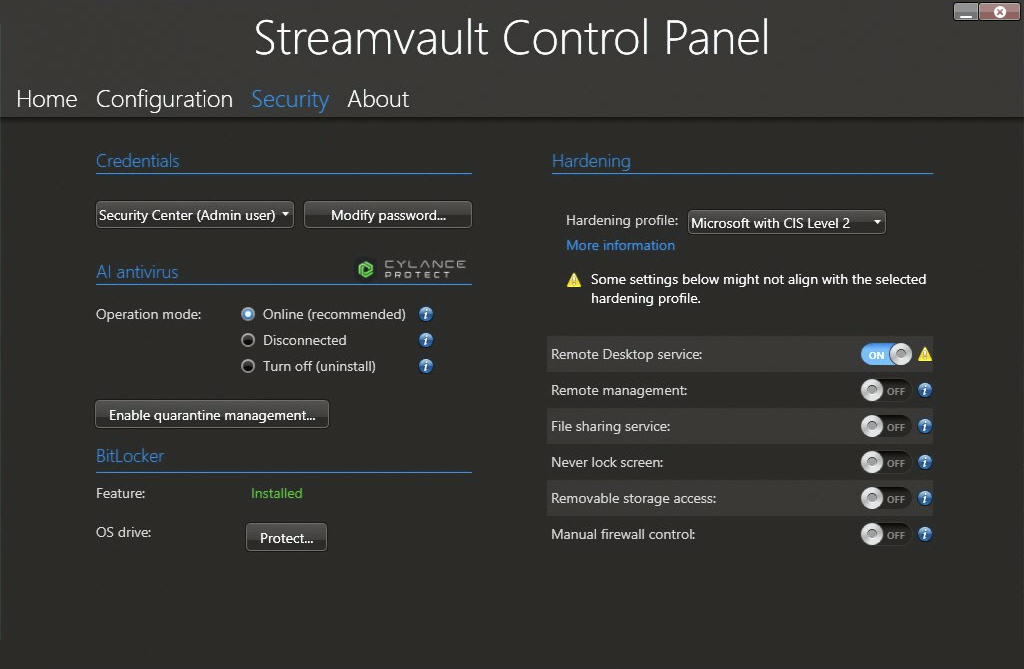1024x669 pixels.
Task: Enable Remote management toggle
Action: click(x=886, y=391)
